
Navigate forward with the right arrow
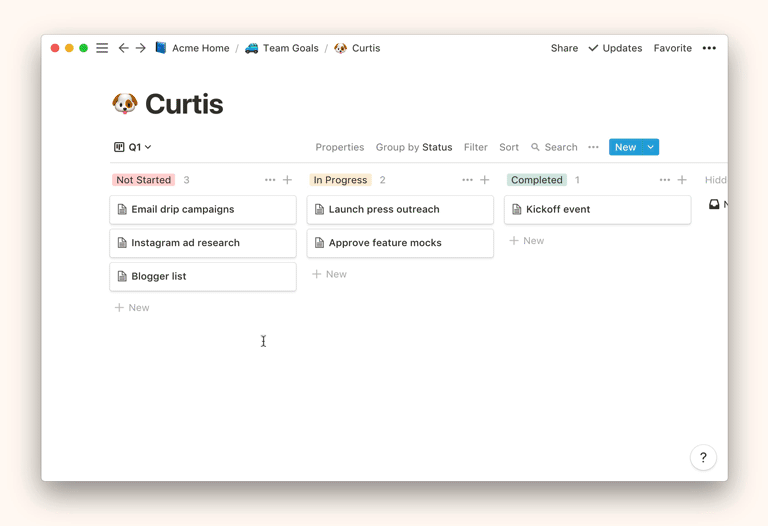point(141,48)
